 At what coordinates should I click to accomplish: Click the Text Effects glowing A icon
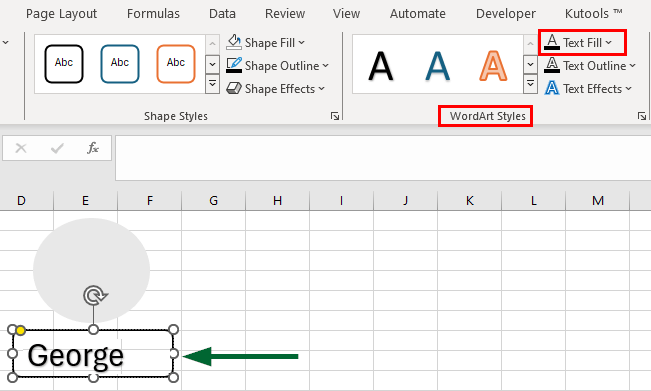552,88
